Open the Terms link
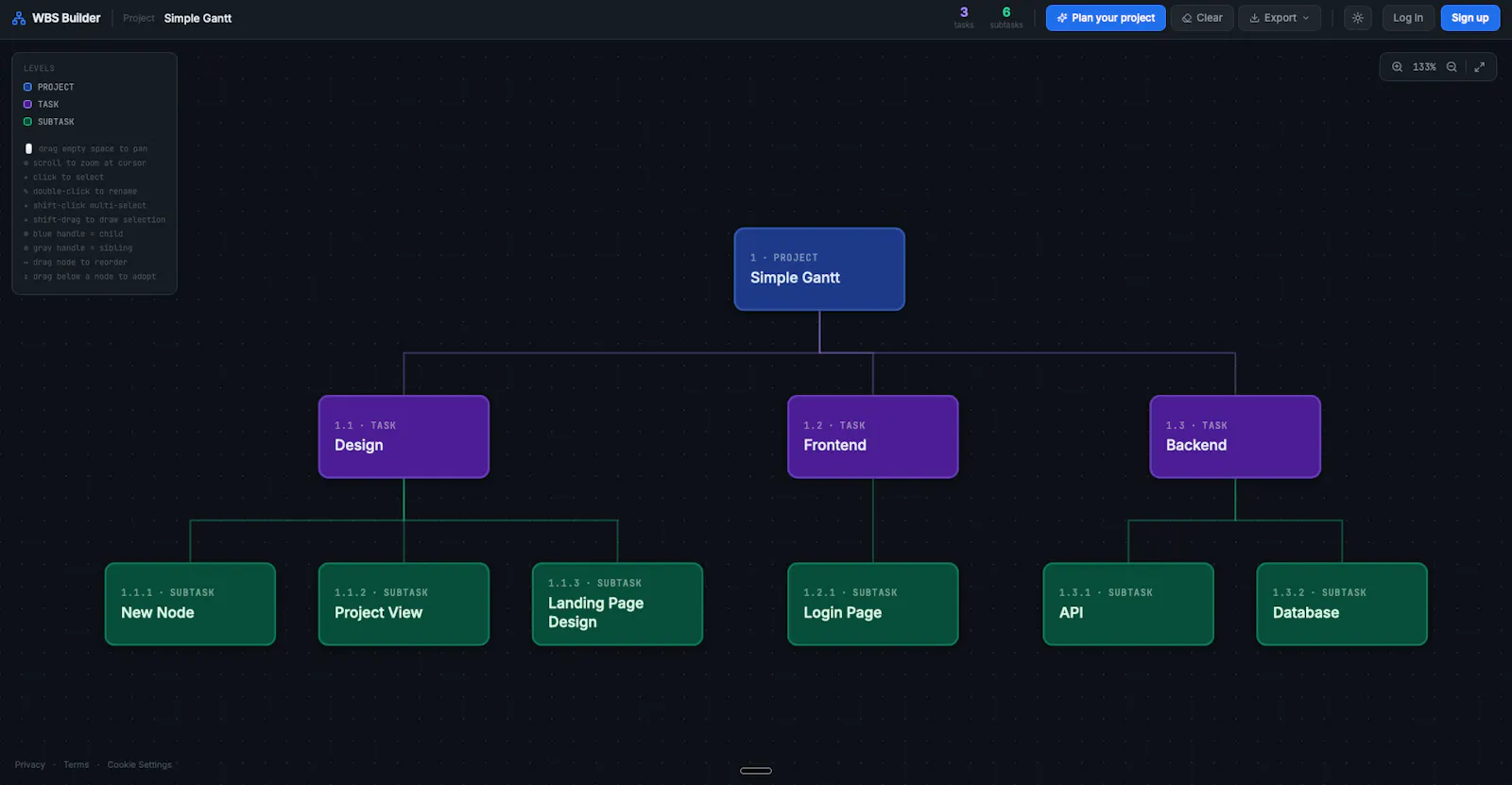Viewport: 1512px width, 785px height. 77,765
